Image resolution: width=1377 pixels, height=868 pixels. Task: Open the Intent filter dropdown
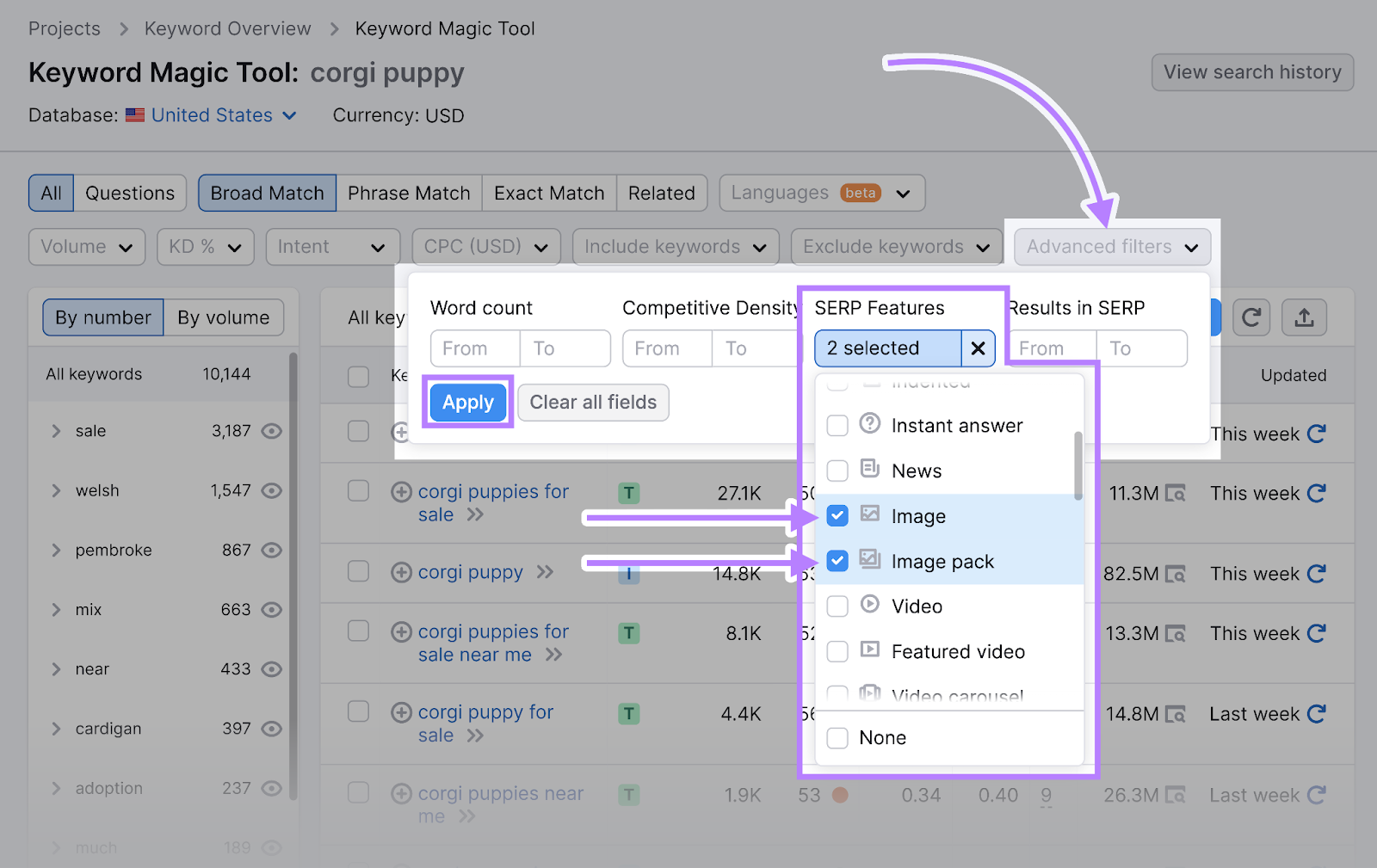tap(333, 247)
